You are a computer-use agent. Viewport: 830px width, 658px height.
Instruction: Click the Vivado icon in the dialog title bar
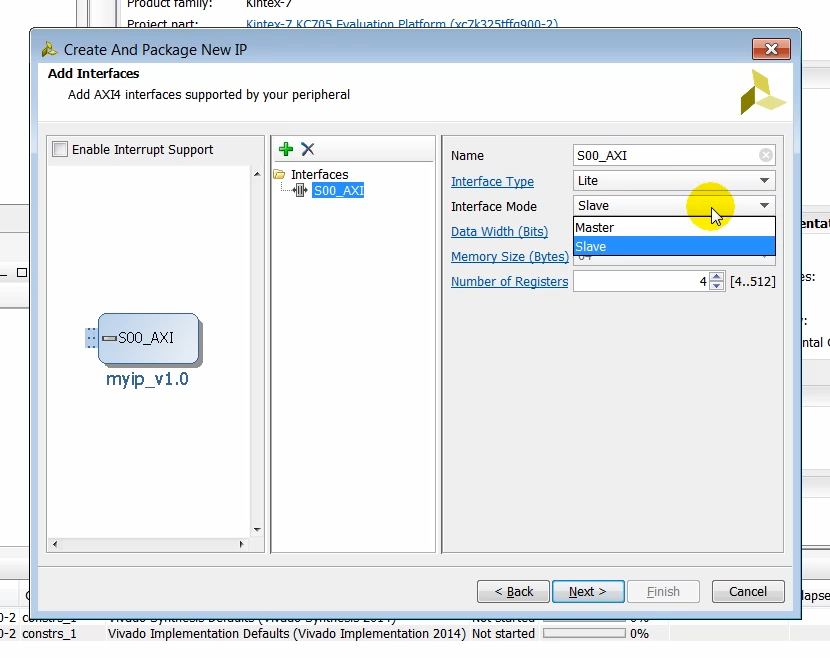pos(44,48)
